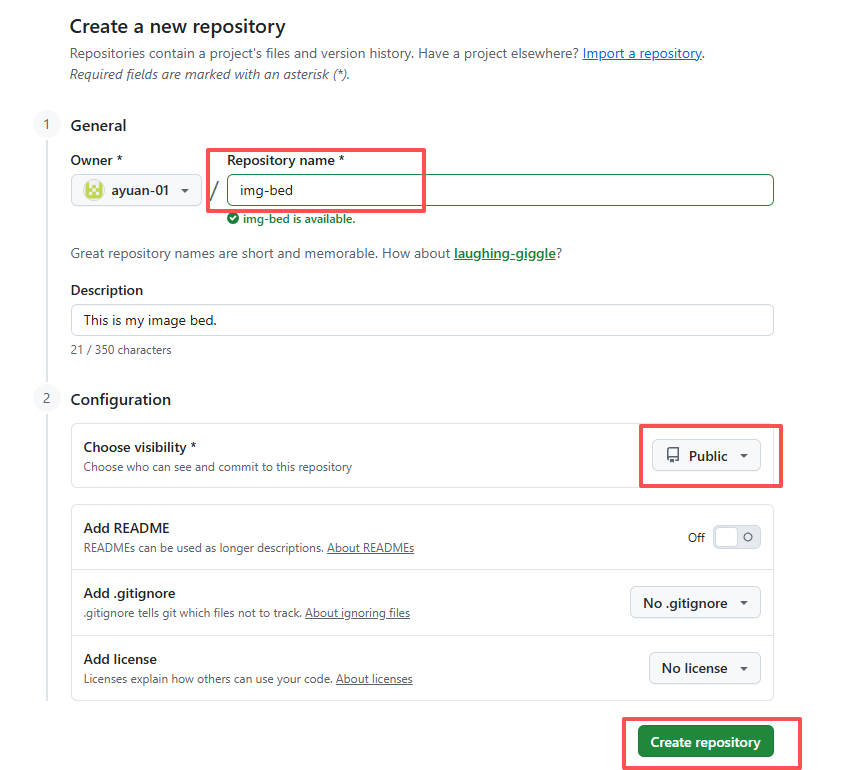This screenshot has height=770, width=842.
Task: Focus the Repository name input field
Action: (500, 190)
